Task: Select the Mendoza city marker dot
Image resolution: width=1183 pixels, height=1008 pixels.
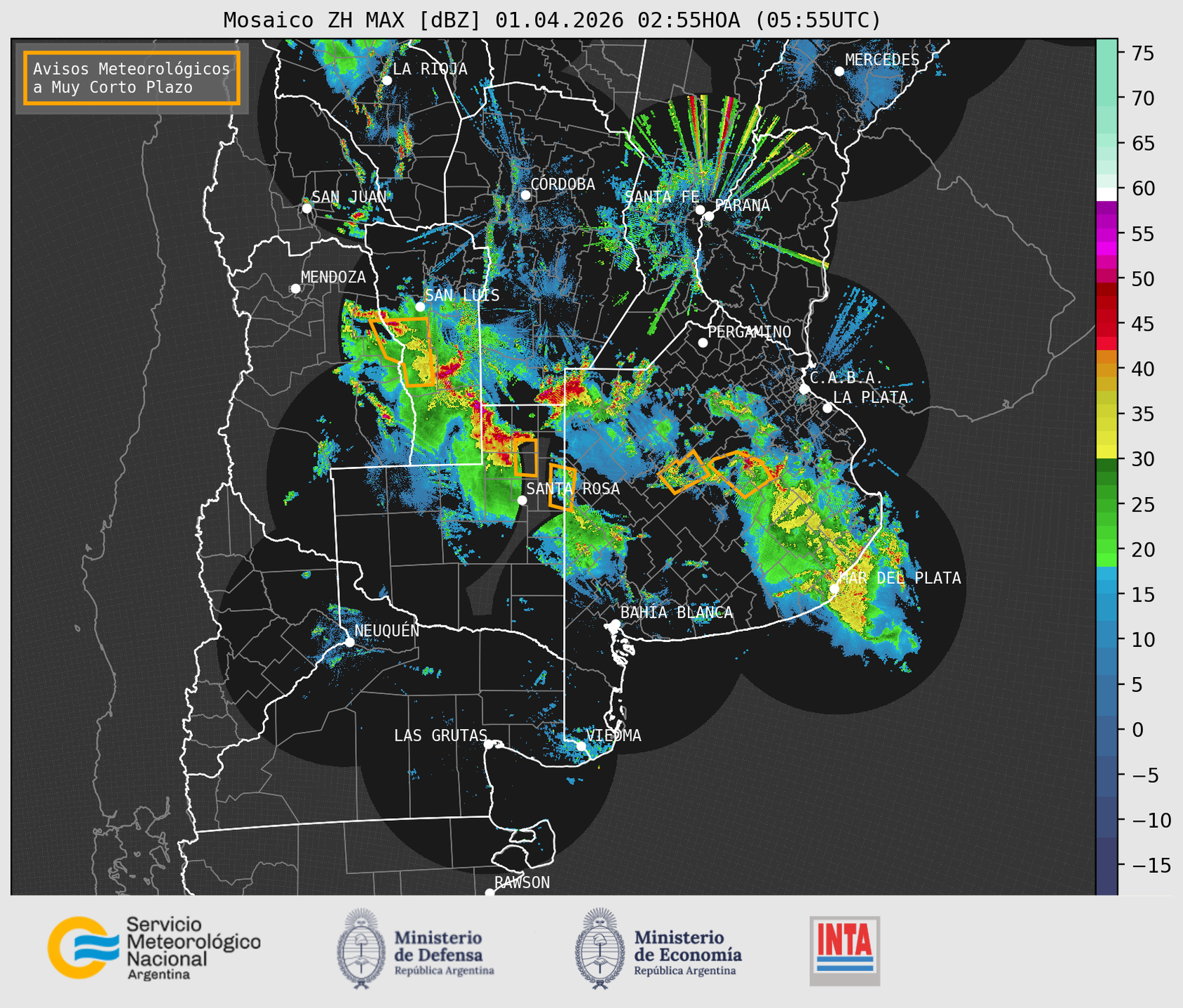Action: [295, 289]
